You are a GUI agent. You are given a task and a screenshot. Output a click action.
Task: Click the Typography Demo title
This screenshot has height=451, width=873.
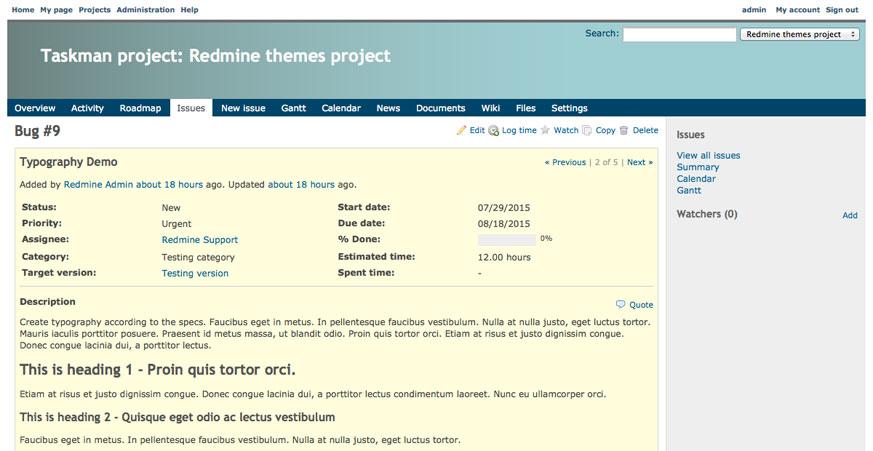coord(68,162)
